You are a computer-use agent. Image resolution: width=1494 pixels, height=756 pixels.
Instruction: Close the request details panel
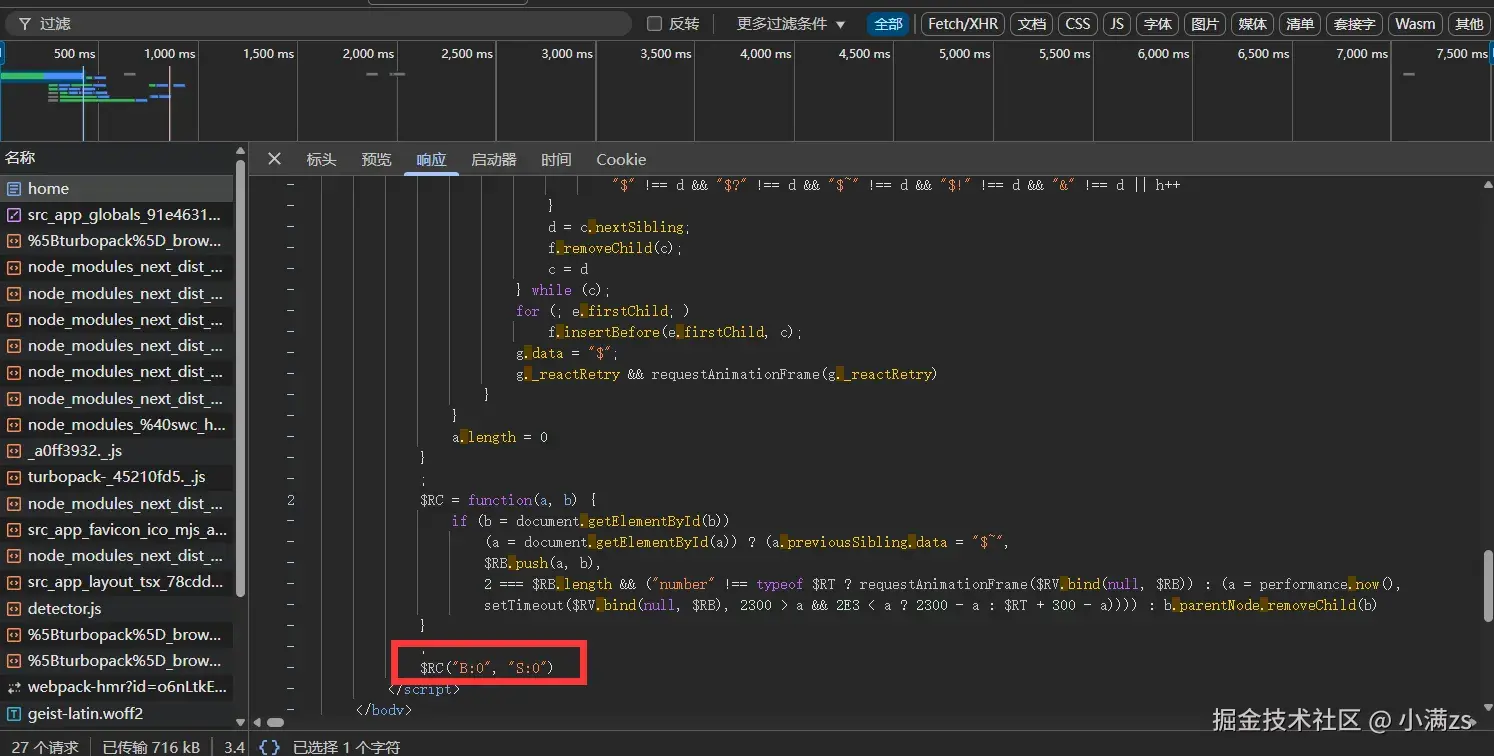(x=274, y=159)
